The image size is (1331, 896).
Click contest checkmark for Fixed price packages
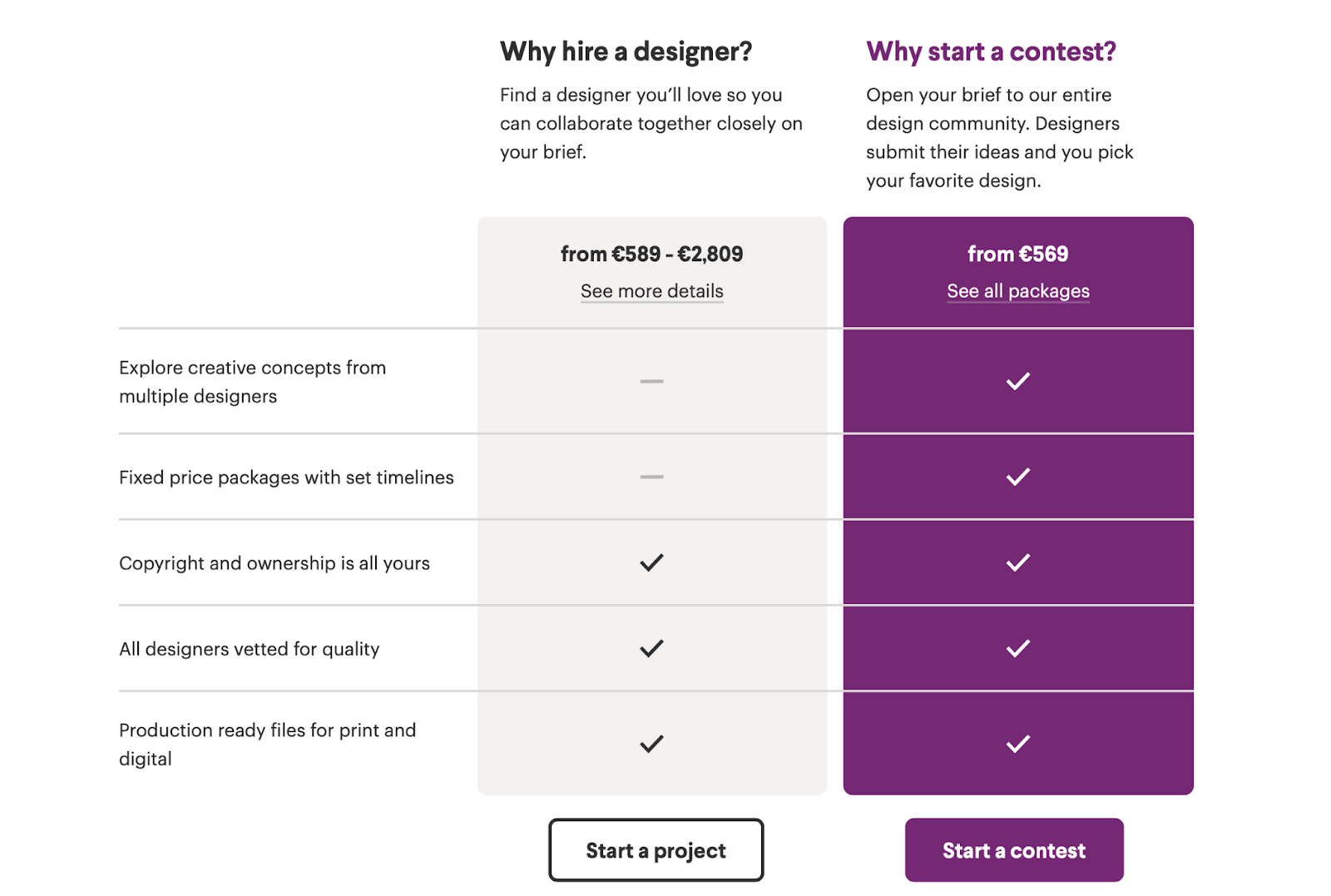click(x=1017, y=477)
